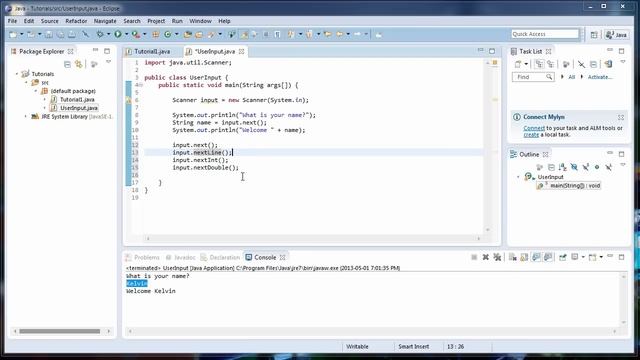Screen dimensions: 640x360
Task: Collapse UserInput class in Outline
Action: (518, 177)
